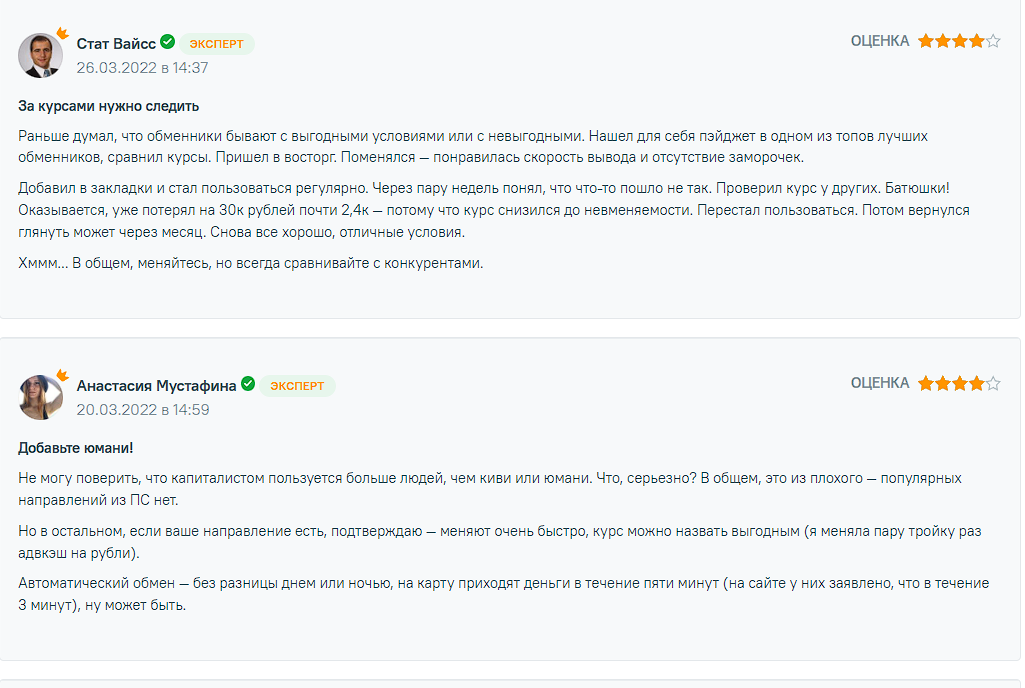Screen dimensions: 1025x688
Task: Open Анастасия Мустафина's profile picture
Action: [40, 396]
